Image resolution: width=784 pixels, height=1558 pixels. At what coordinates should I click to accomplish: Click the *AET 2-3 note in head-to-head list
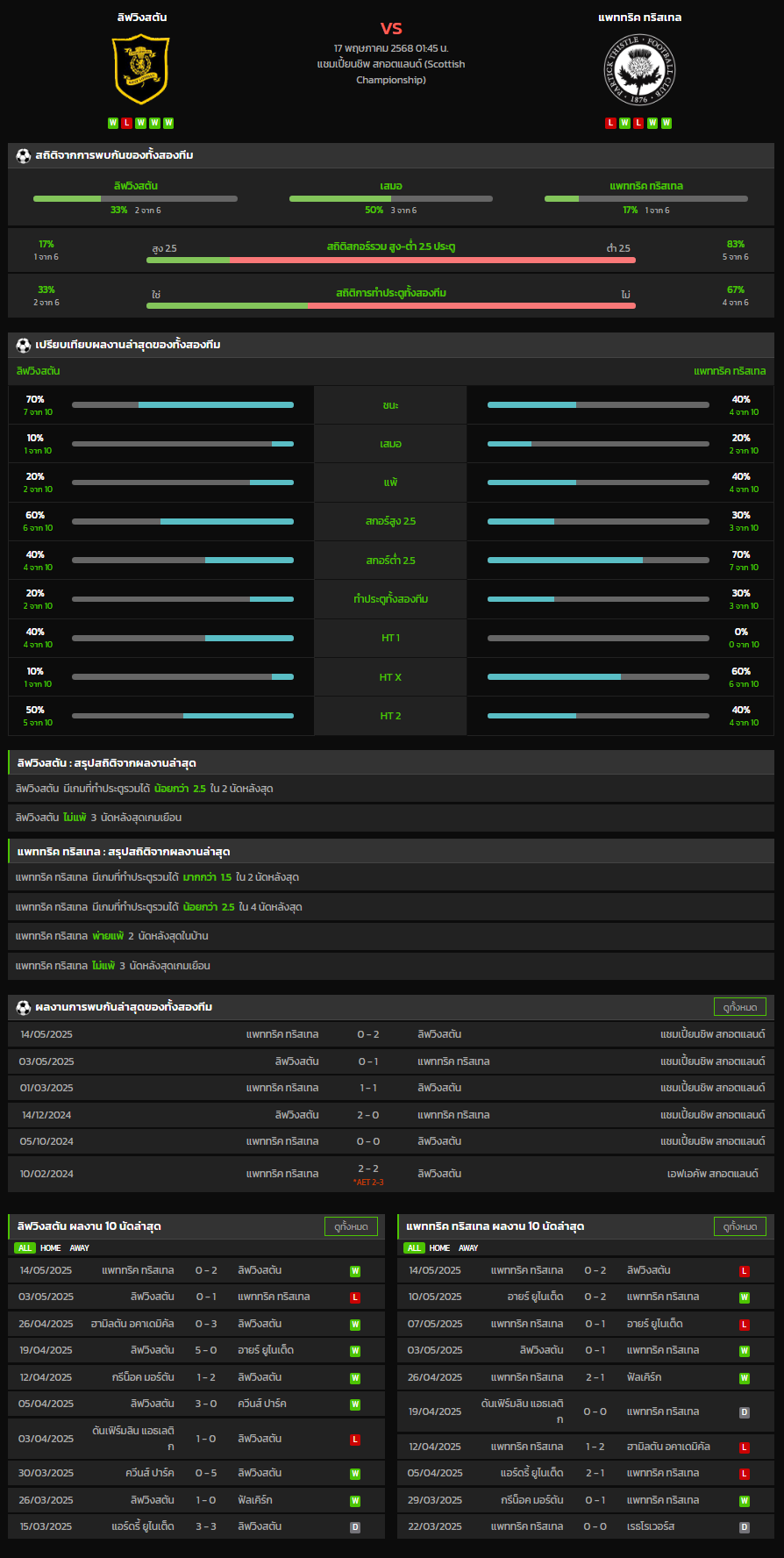[368, 1183]
